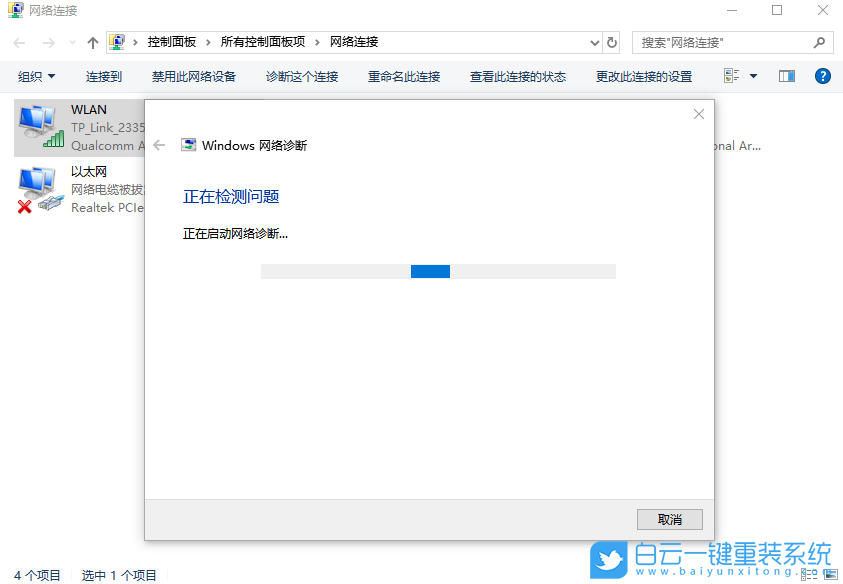The image size is (843, 584).
Task: Navigate up one folder level
Action: point(92,42)
